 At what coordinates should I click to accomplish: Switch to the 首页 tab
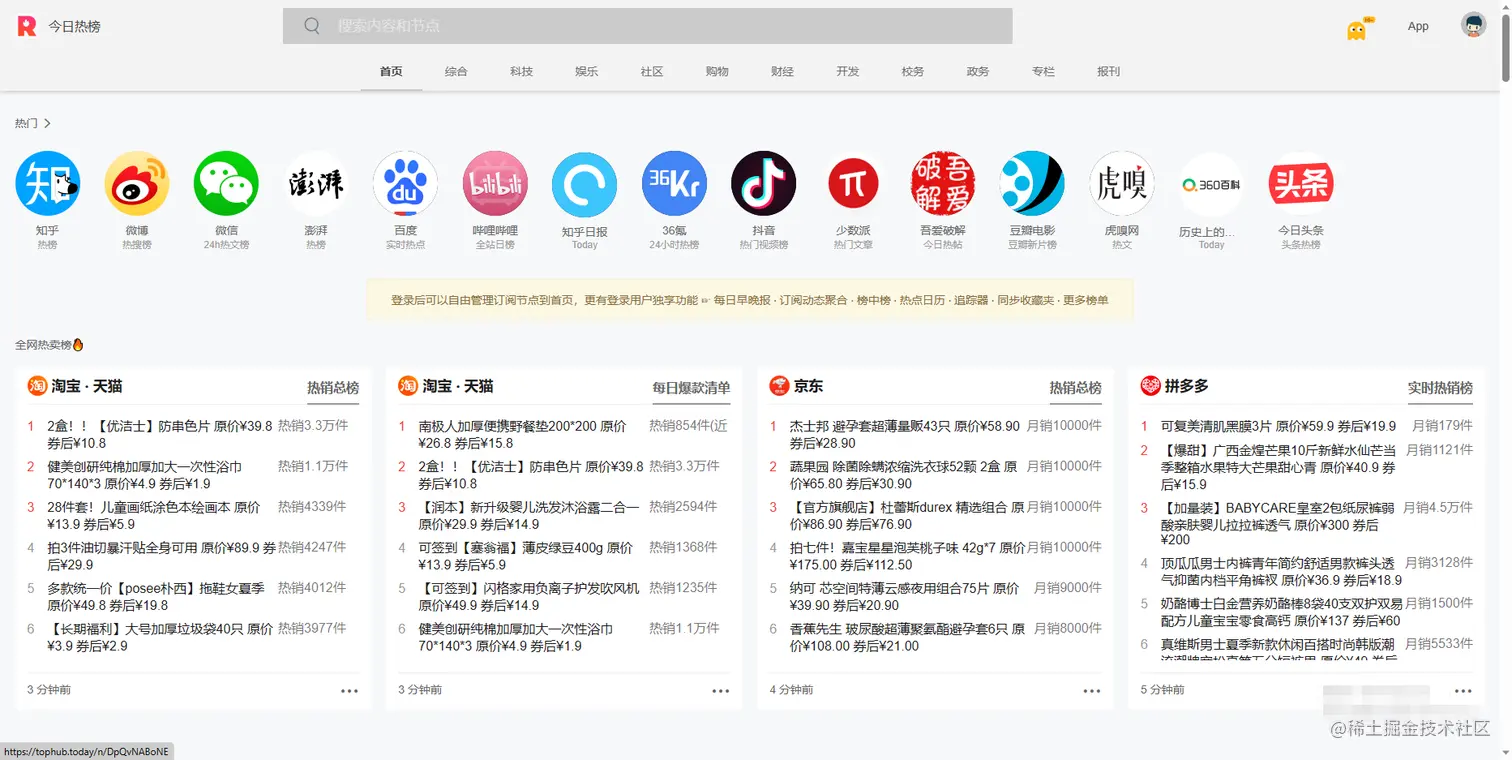click(391, 72)
